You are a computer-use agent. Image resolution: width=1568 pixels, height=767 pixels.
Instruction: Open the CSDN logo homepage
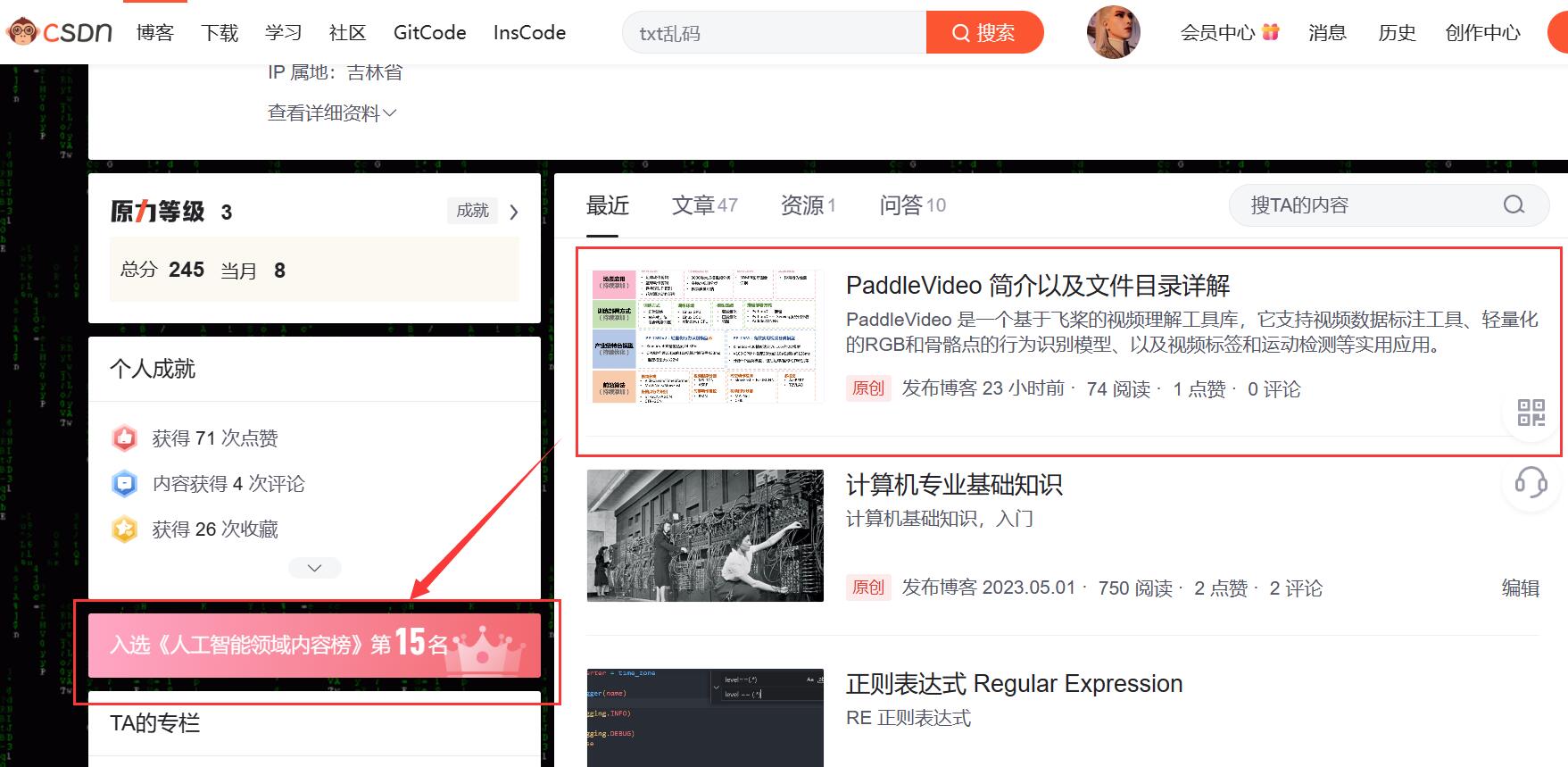click(59, 32)
